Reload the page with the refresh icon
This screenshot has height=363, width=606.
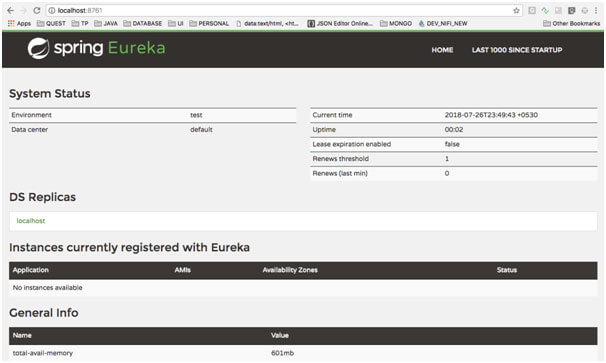point(37,10)
